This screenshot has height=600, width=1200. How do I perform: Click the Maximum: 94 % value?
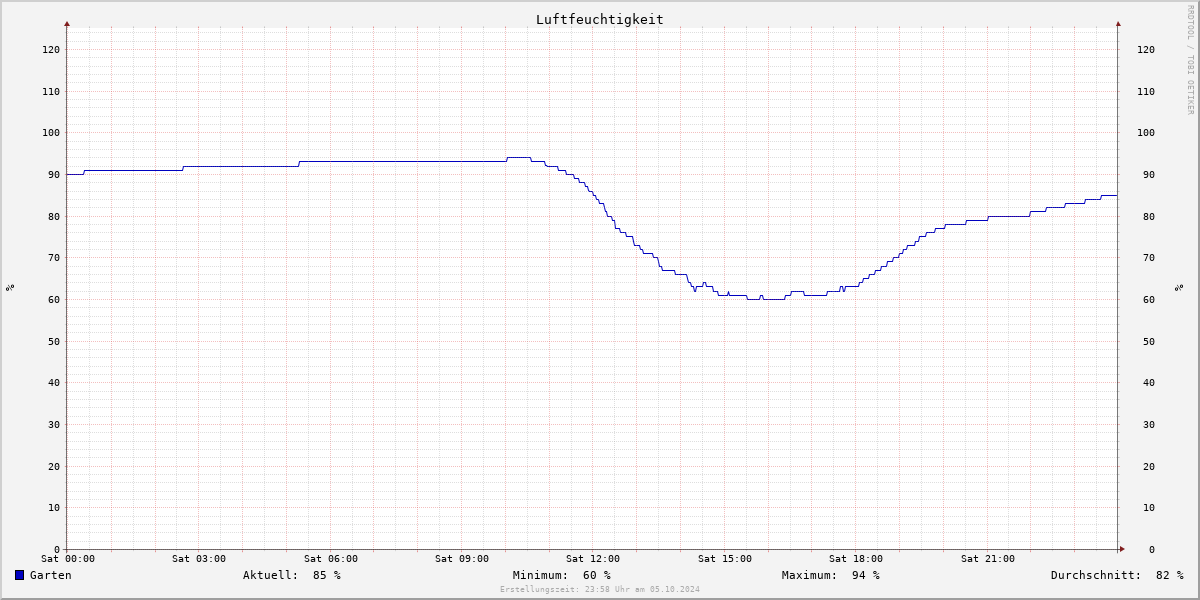[x=831, y=575]
